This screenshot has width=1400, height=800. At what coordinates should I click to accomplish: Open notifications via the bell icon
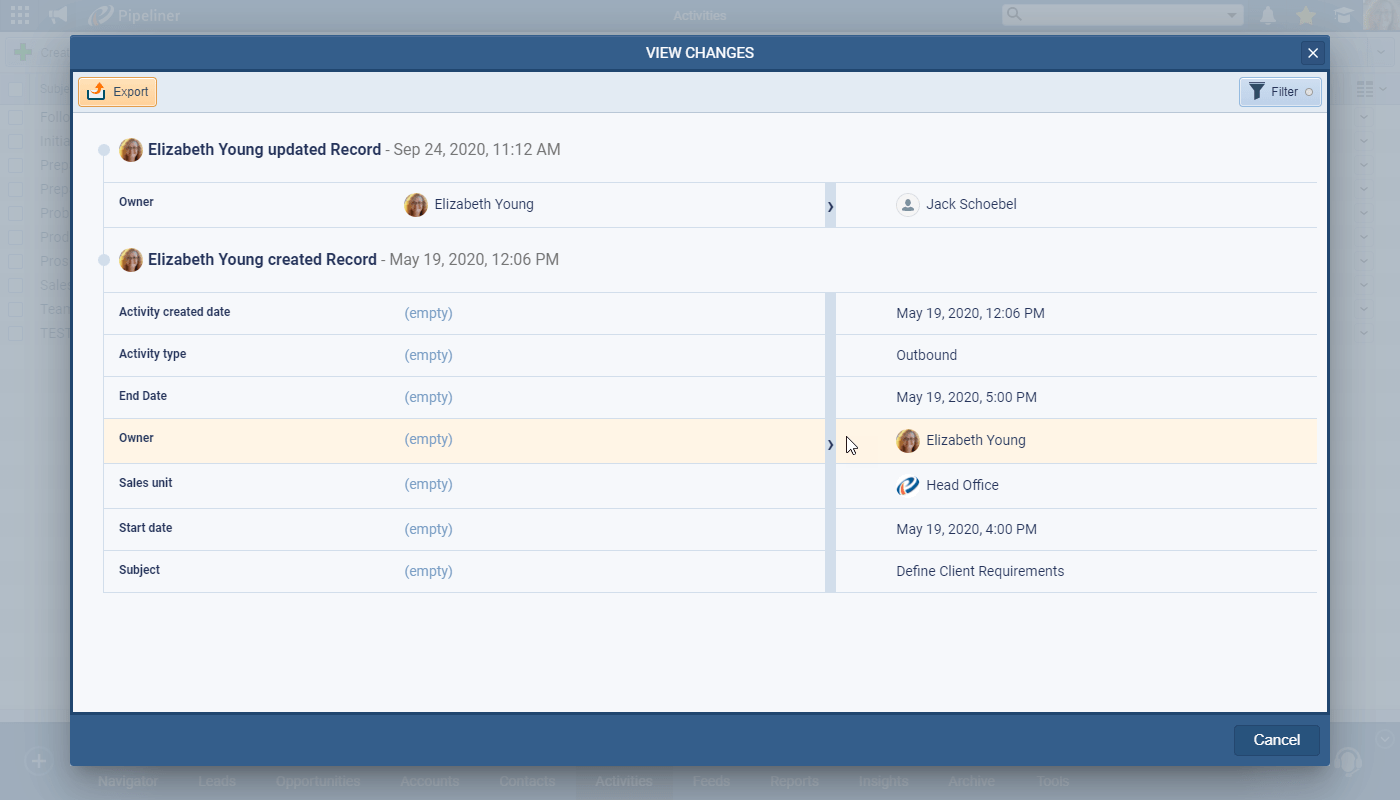point(1268,15)
